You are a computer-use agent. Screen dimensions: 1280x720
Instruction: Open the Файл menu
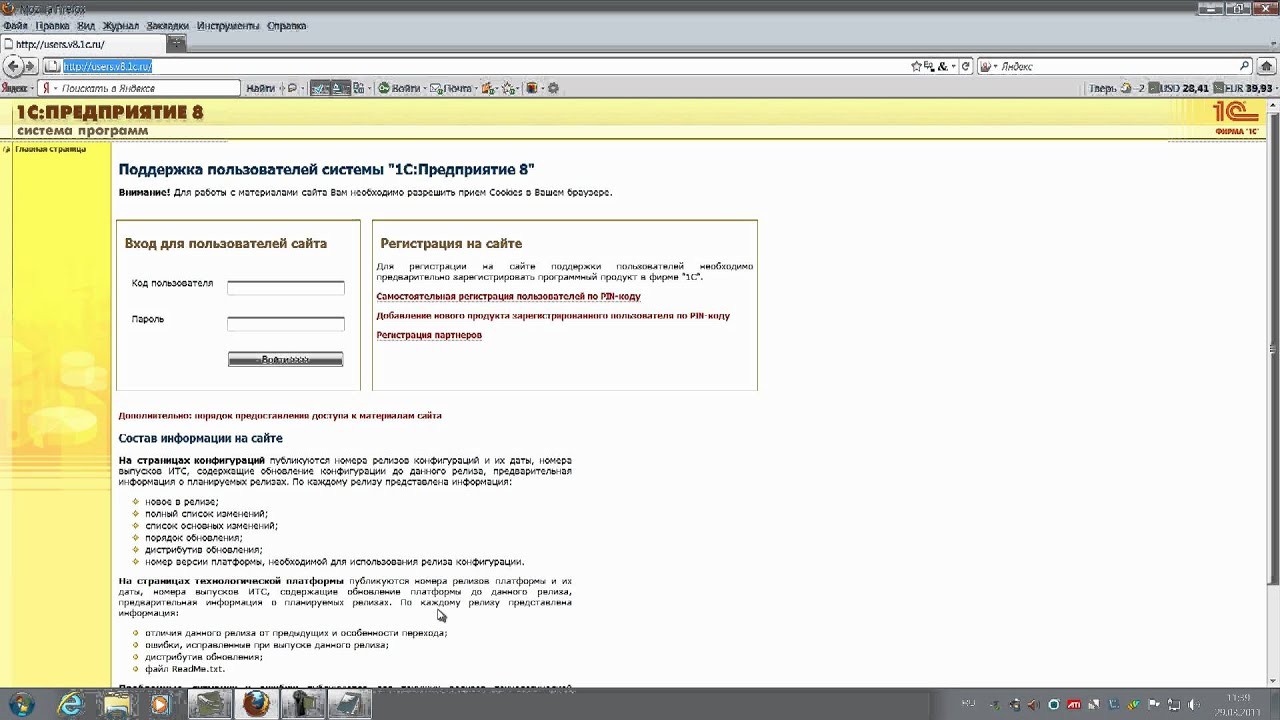15,26
